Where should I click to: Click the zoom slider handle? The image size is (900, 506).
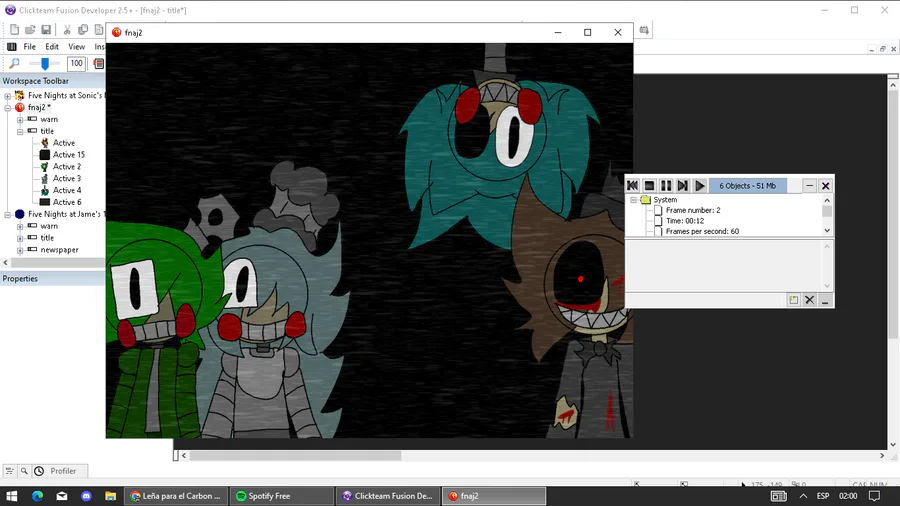(x=45, y=64)
